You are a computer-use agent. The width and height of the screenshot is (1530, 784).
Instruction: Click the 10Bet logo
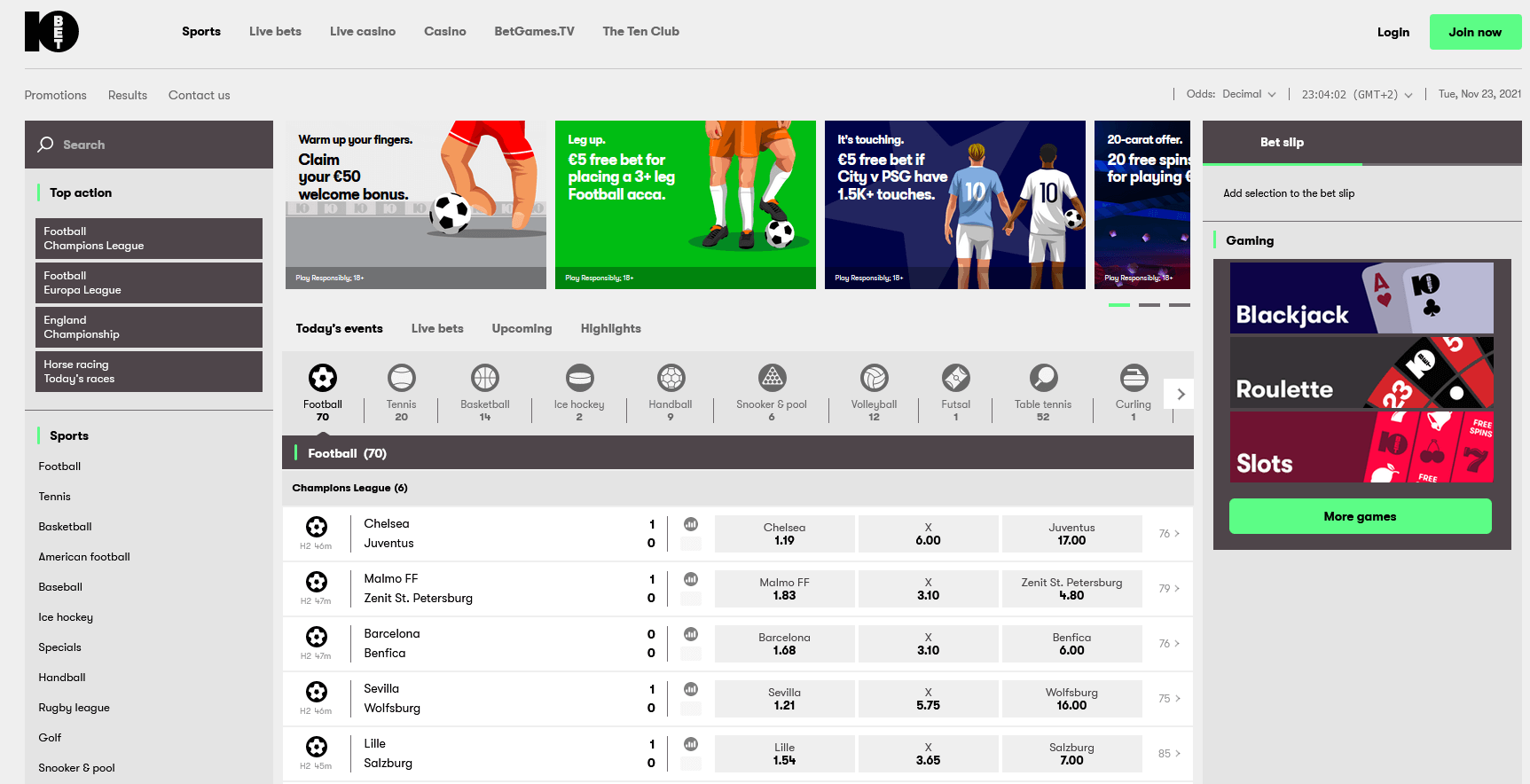tap(51, 32)
